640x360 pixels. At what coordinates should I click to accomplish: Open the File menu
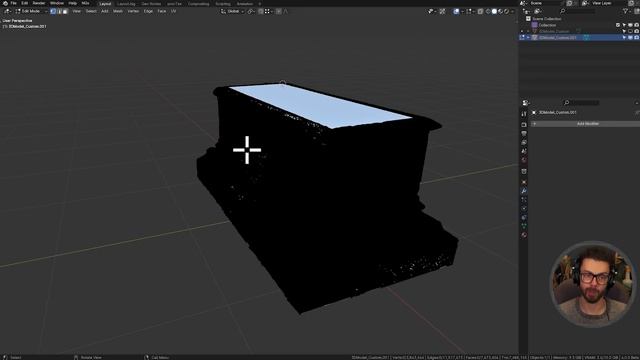13,3
